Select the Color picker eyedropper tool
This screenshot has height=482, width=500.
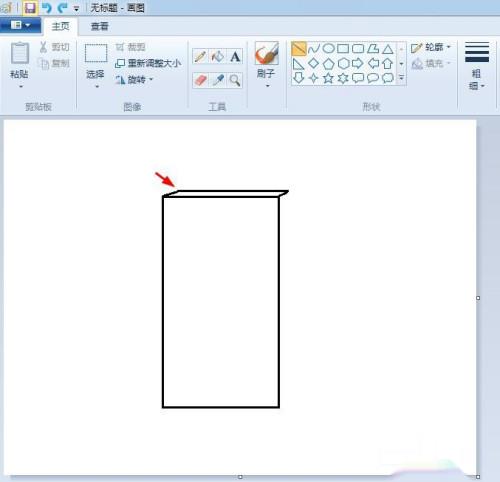[218, 80]
